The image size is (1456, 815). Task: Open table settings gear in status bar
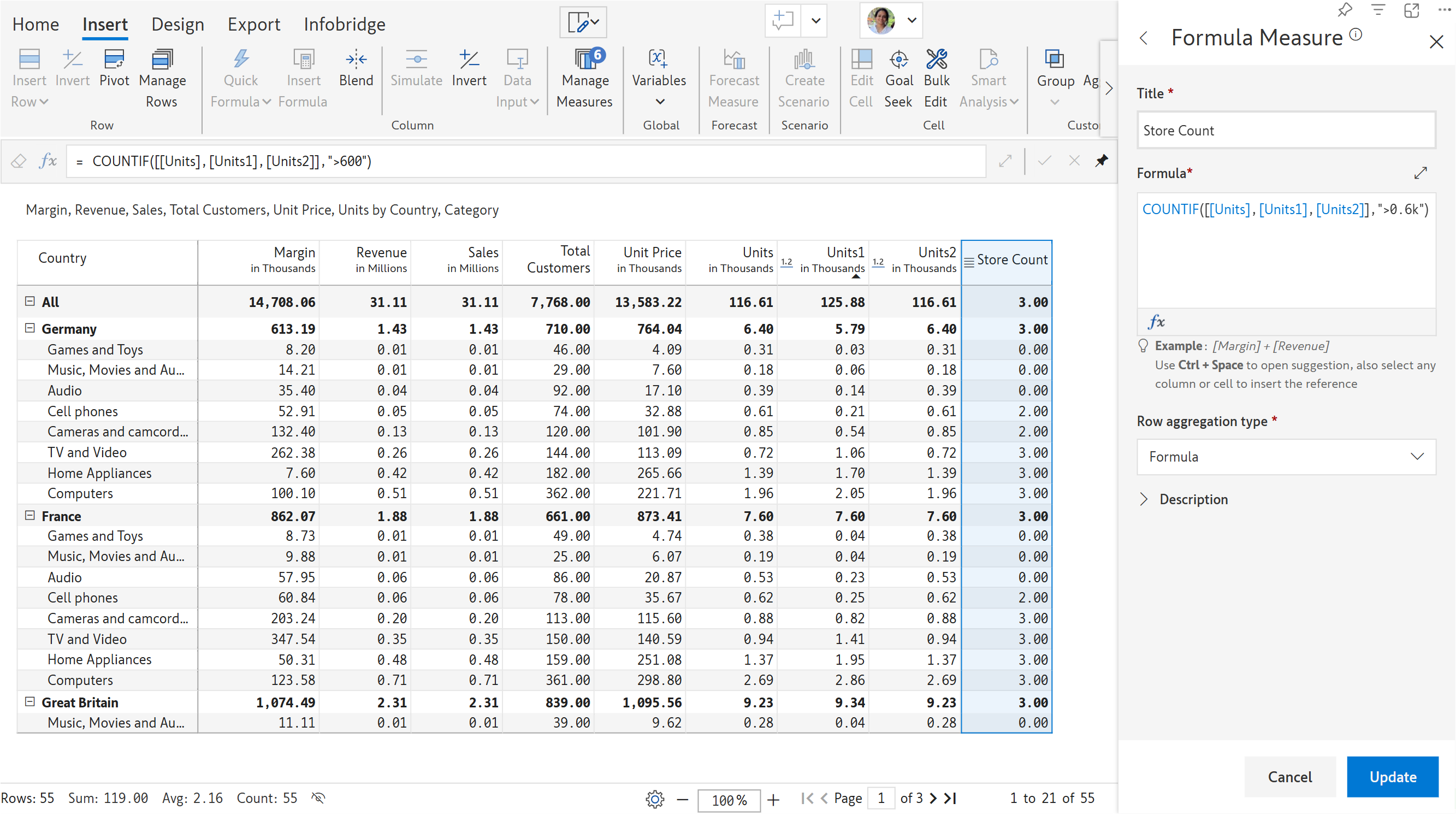pos(654,799)
